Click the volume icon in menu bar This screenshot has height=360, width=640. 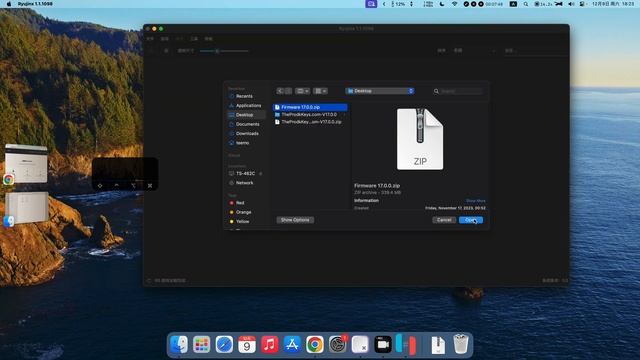point(571,4)
